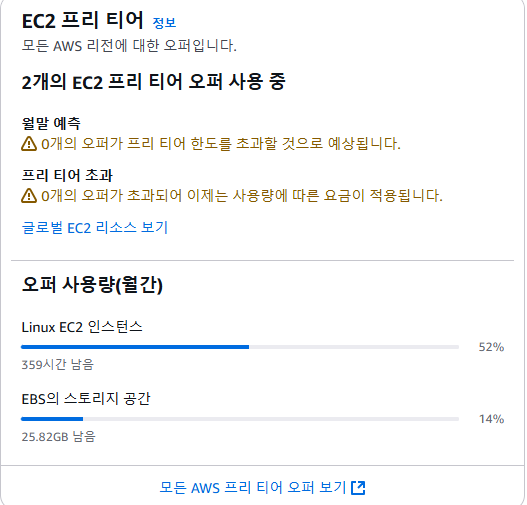Click warning icon under 프리 티어 초과
Screen dimensions: 527x505
29,195
